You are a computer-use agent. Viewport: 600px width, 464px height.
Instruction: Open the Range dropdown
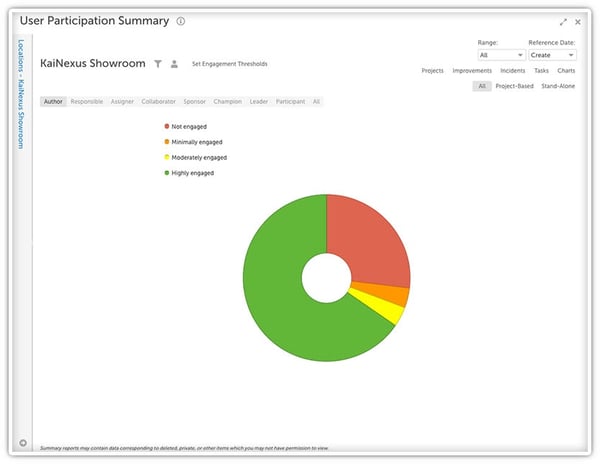(x=501, y=55)
